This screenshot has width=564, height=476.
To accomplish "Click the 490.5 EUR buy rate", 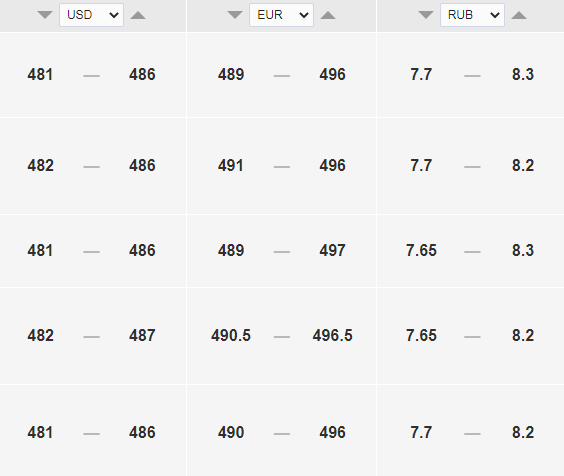I will [x=231, y=336].
